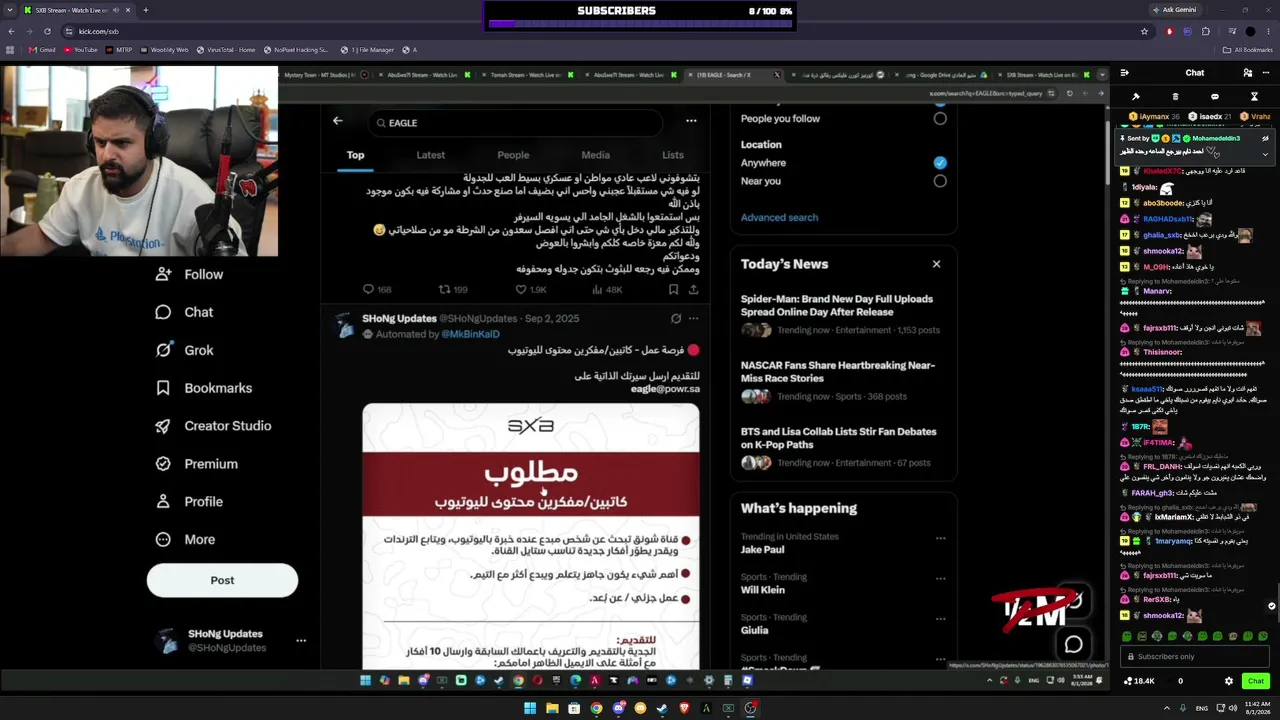The height and width of the screenshot is (720, 1280).
Task: Share the post with 48K views
Action: click(x=693, y=290)
